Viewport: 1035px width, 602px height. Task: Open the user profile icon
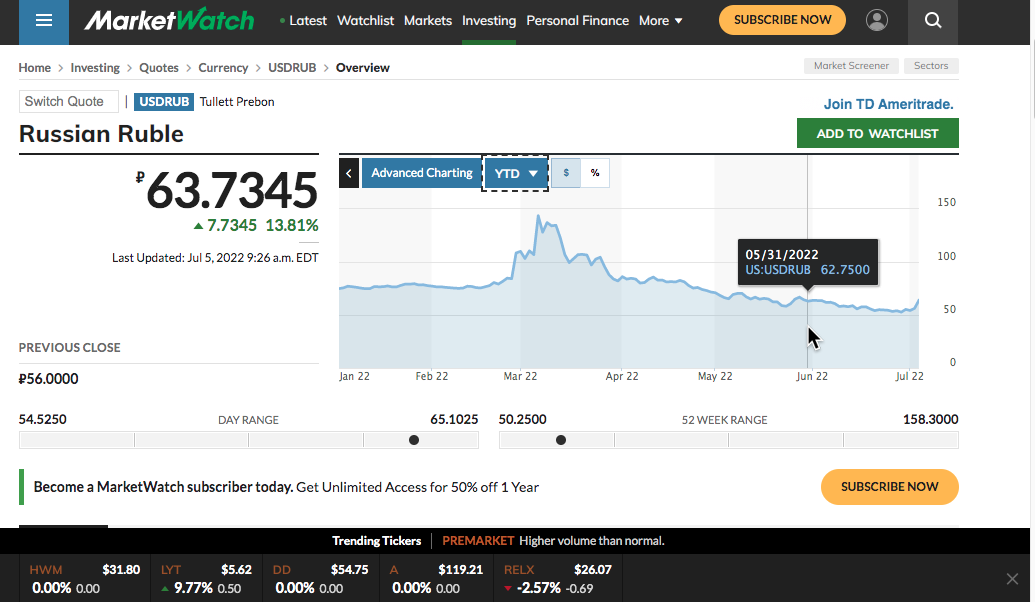click(x=877, y=21)
